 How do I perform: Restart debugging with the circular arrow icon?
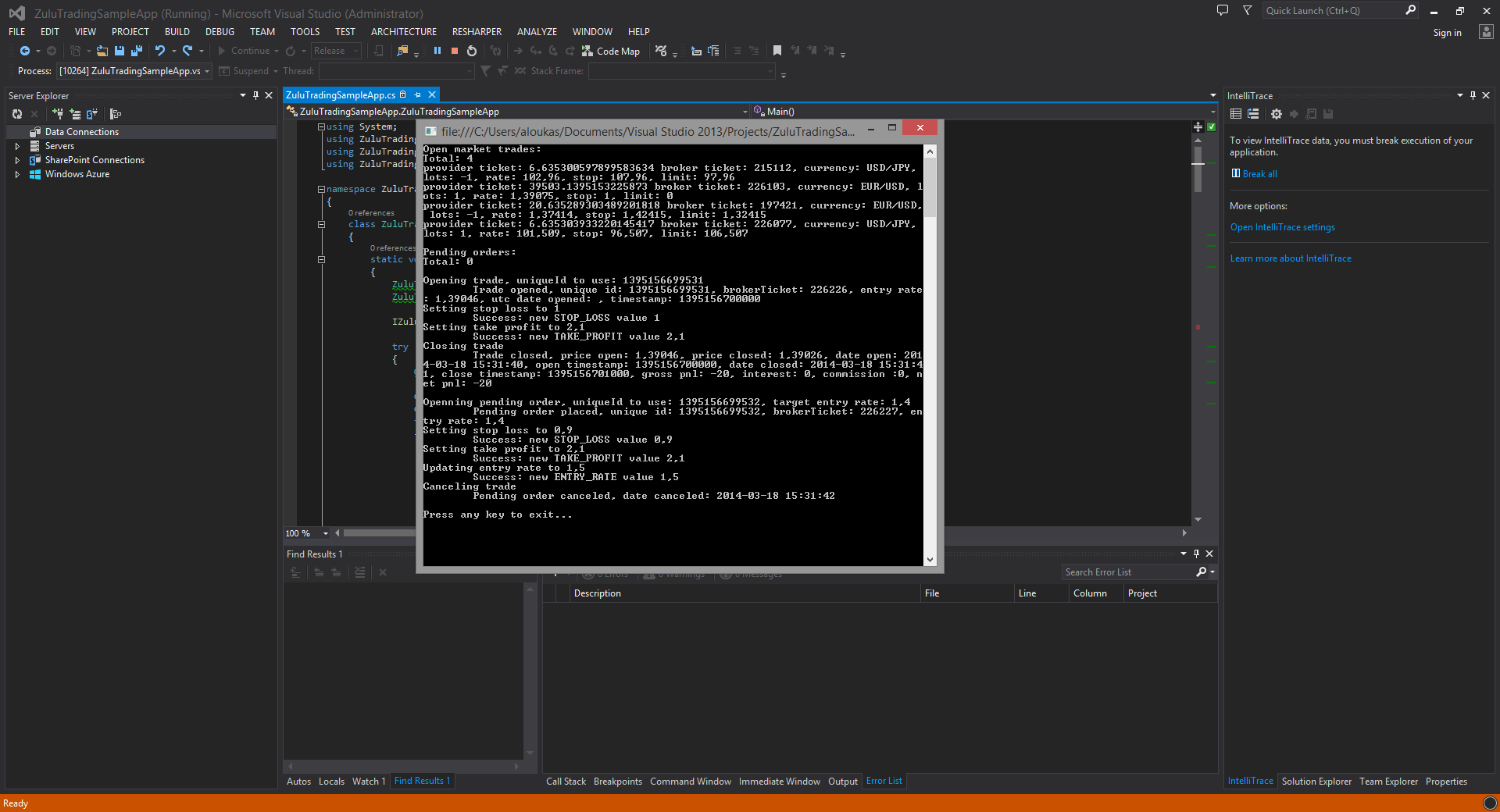[472, 51]
